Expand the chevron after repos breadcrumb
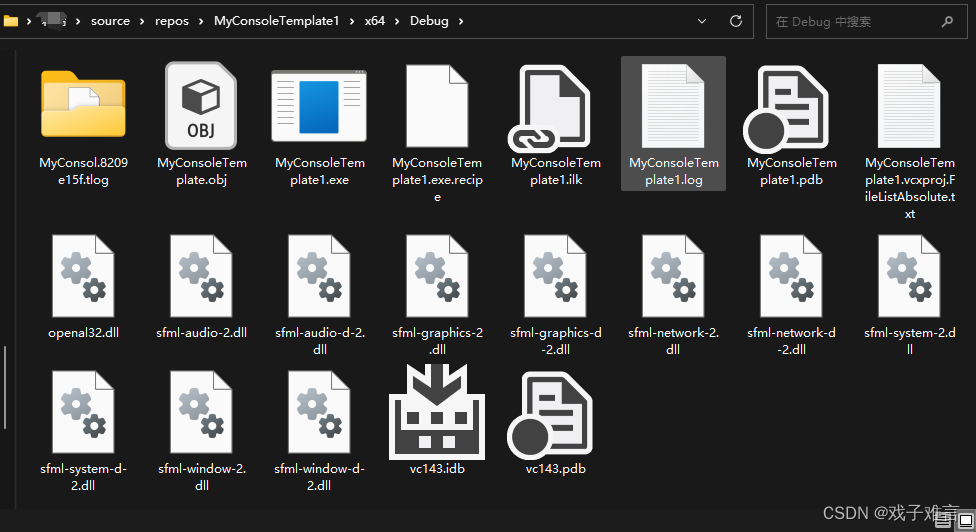 coord(201,22)
